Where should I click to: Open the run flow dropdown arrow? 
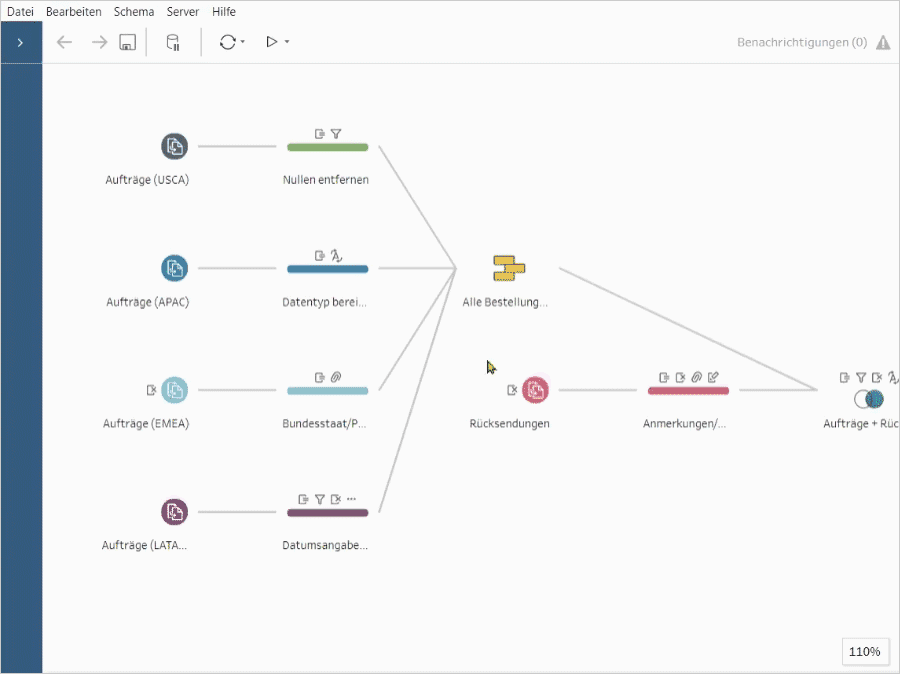click(x=285, y=42)
